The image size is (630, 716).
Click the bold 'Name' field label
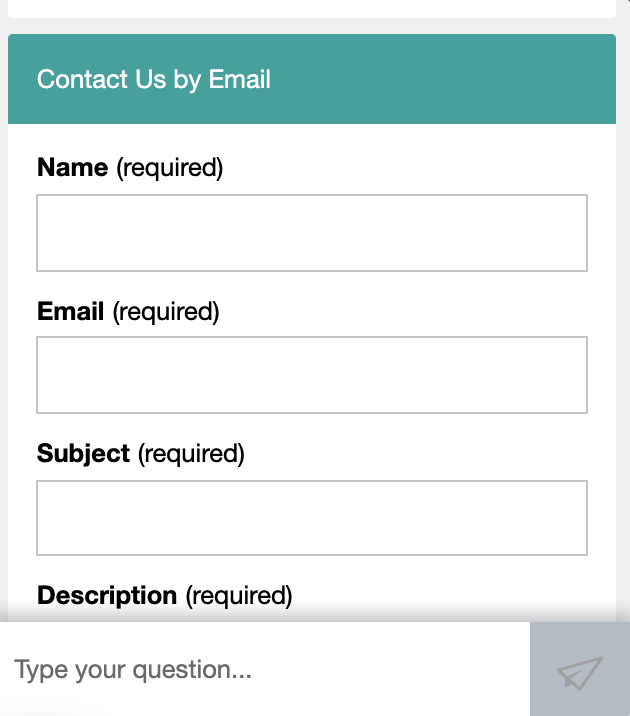(x=72, y=168)
